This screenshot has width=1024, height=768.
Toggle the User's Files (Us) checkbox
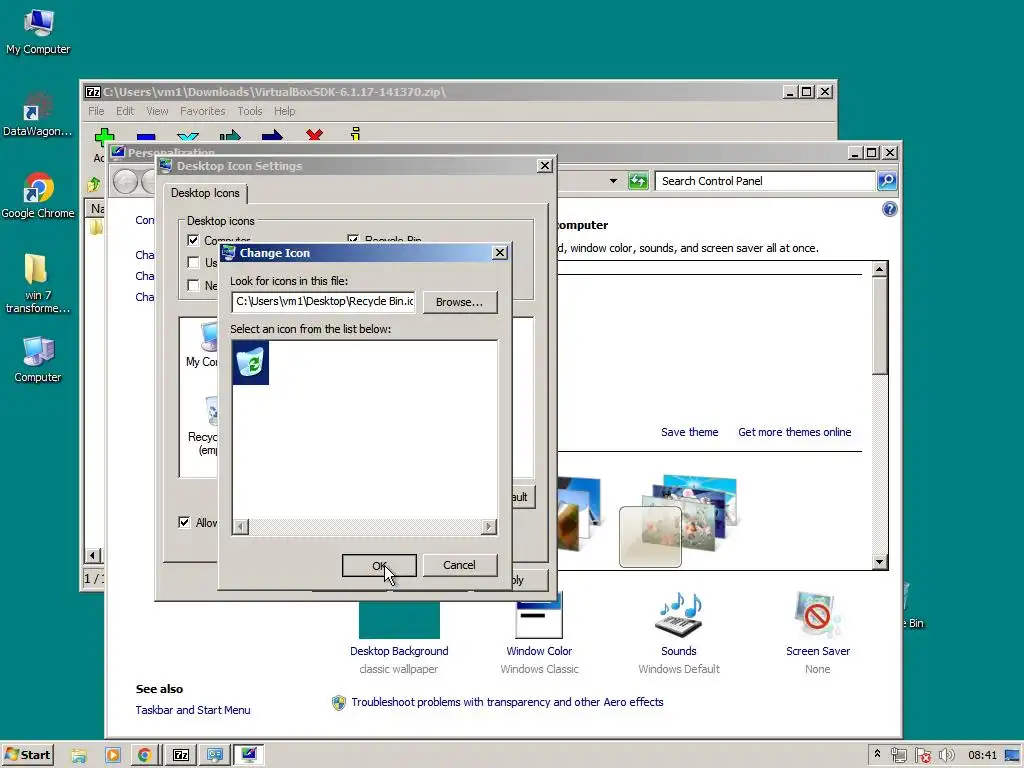coord(193,263)
